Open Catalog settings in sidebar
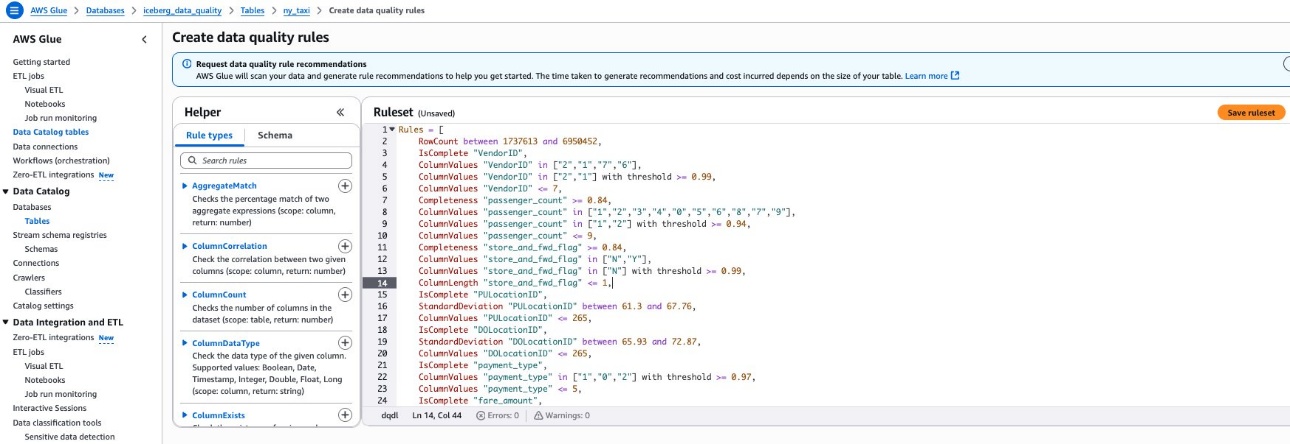The width and height of the screenshot is (1290, 444). [x=43, y=306]
